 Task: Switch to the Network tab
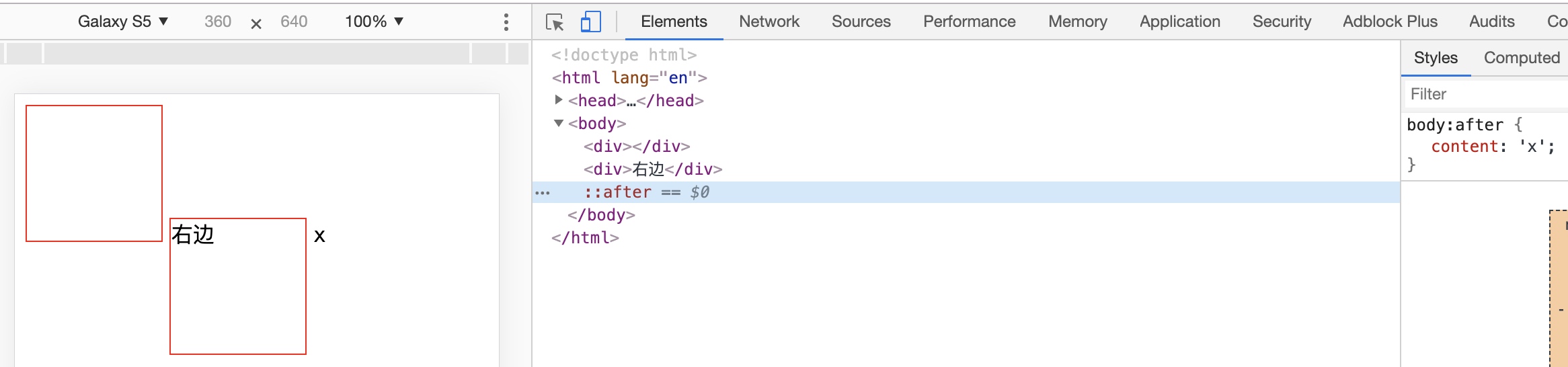coord(769,22)
